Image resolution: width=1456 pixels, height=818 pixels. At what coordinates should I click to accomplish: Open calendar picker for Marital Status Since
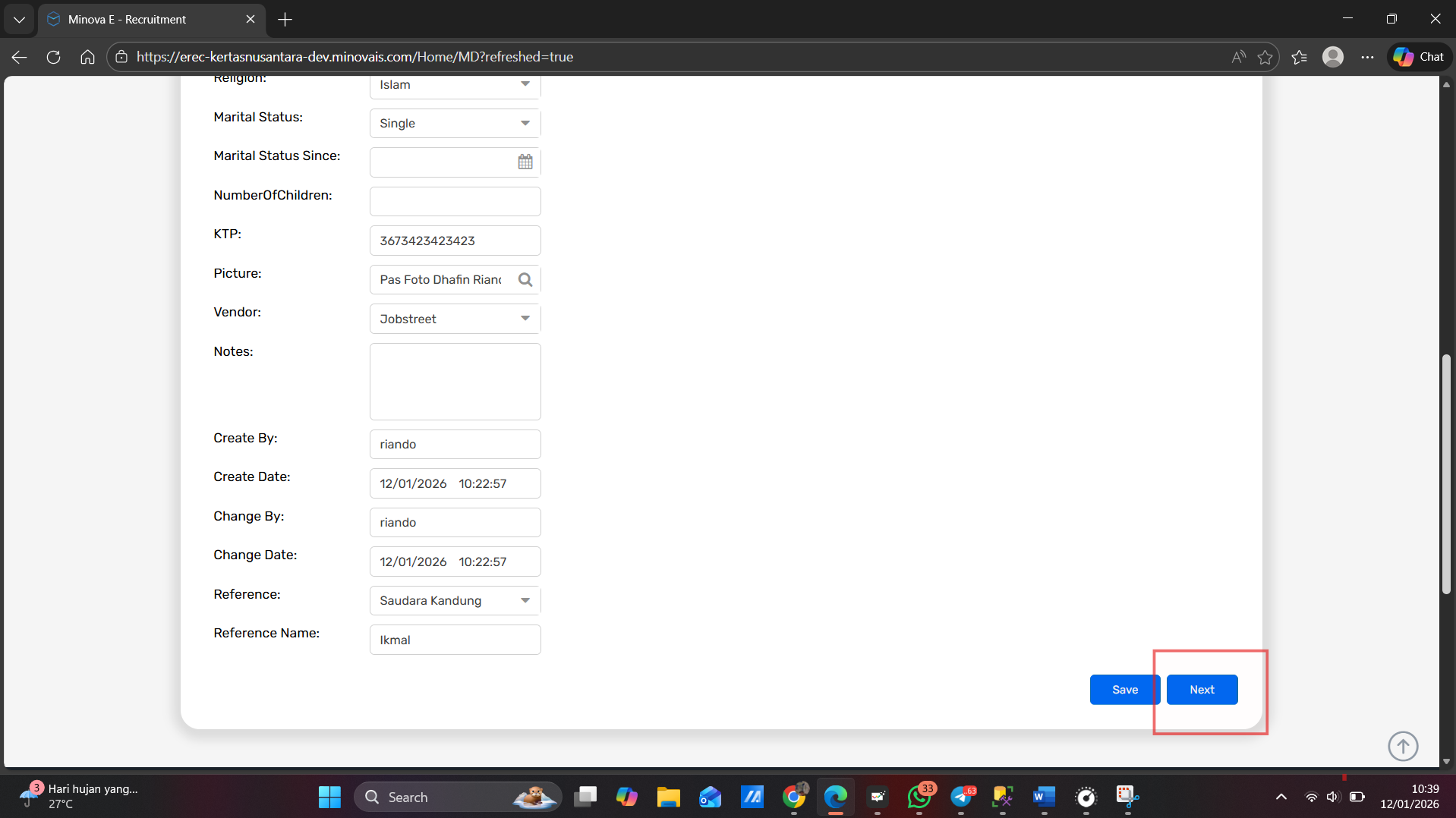pyautogui.click(x=525, y=162)
